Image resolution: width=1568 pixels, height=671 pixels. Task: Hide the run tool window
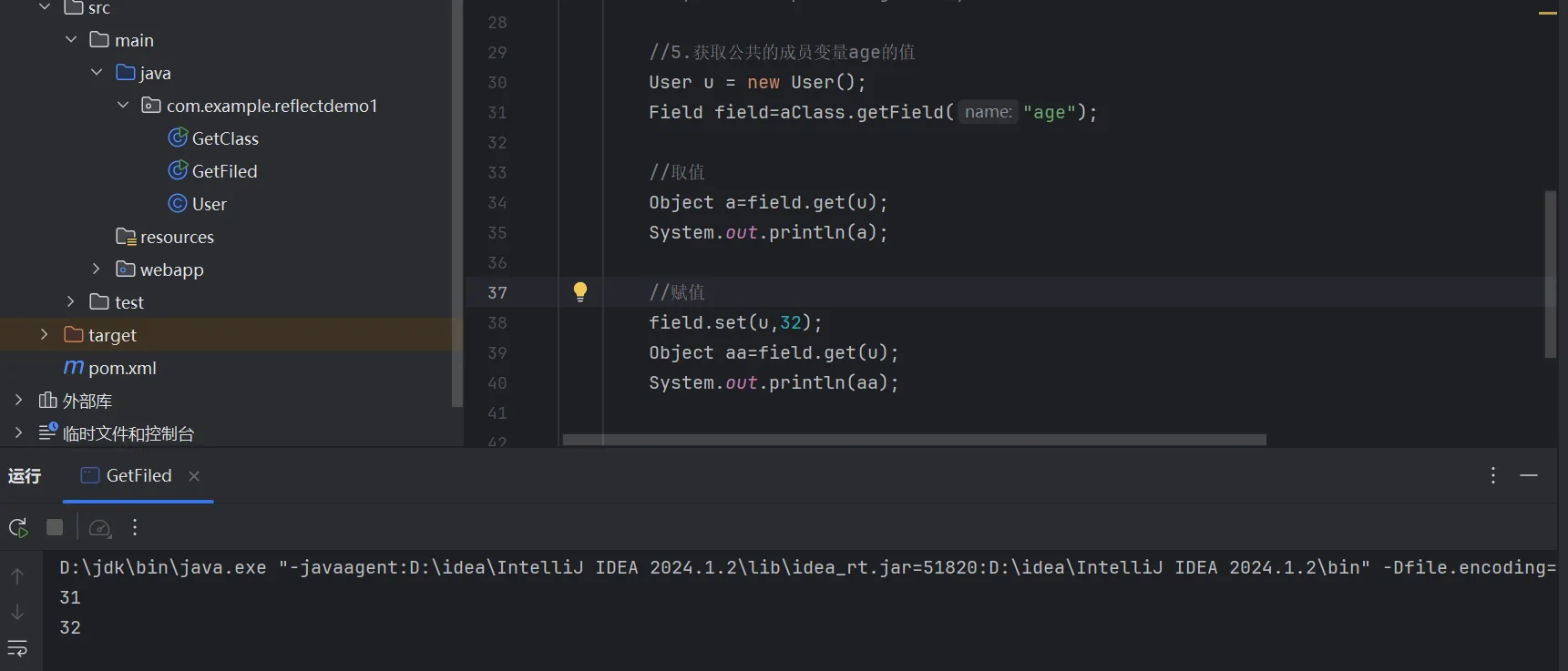1529,475
